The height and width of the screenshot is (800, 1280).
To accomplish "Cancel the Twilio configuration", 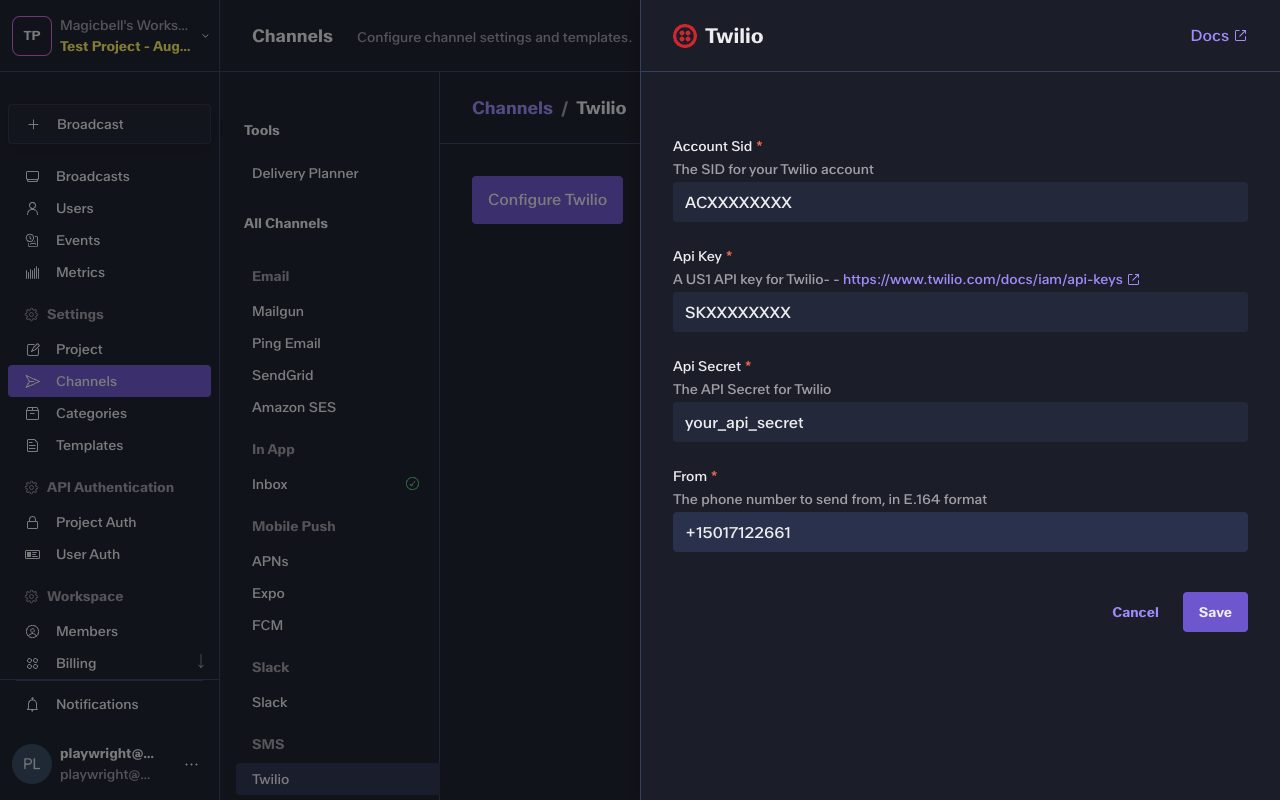I will (1135, 612).
